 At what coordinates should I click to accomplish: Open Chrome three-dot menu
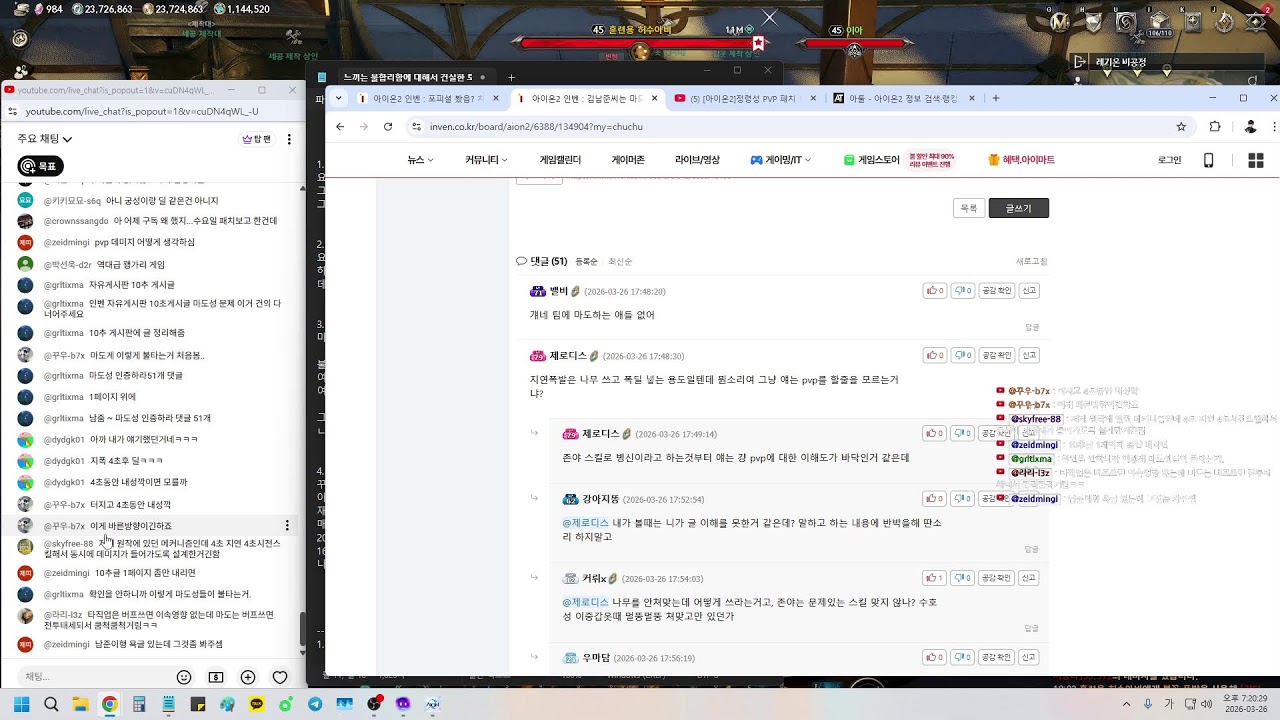(1272, 127)
